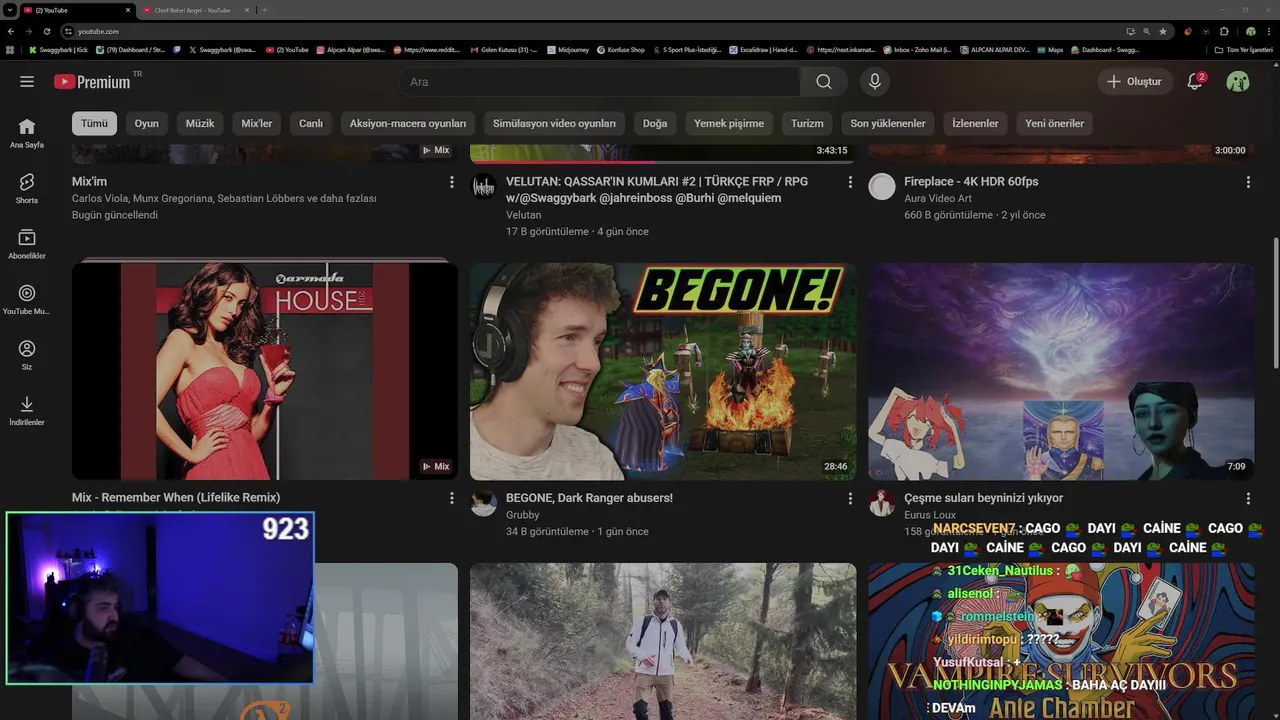Select the Canlı filter chip

click(311, 123)
